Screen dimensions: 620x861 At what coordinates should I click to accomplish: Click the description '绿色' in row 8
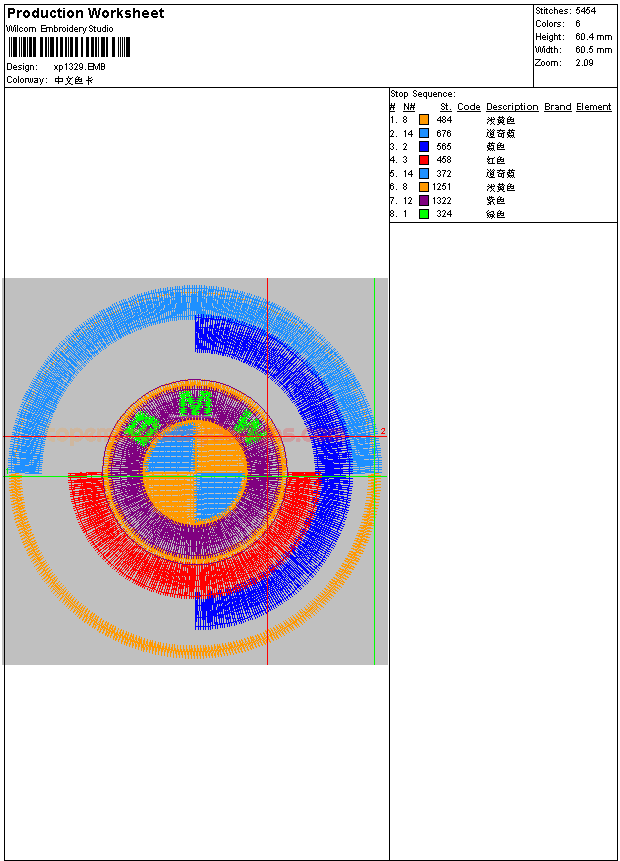(495, 214)
